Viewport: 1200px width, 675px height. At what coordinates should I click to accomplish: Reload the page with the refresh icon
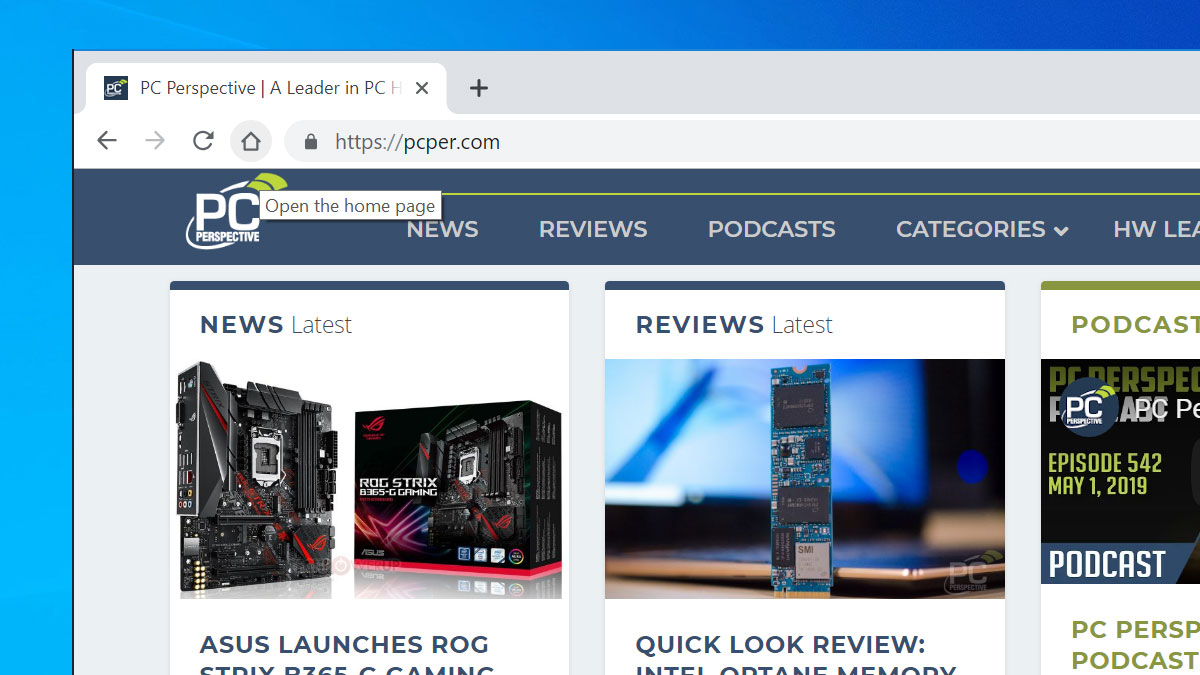coord(203,141)
